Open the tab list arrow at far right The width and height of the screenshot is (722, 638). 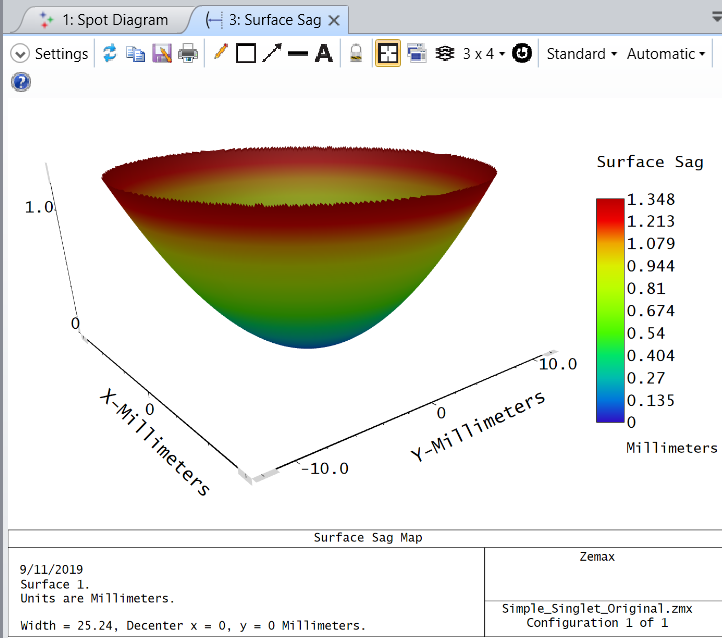[717, 17]
